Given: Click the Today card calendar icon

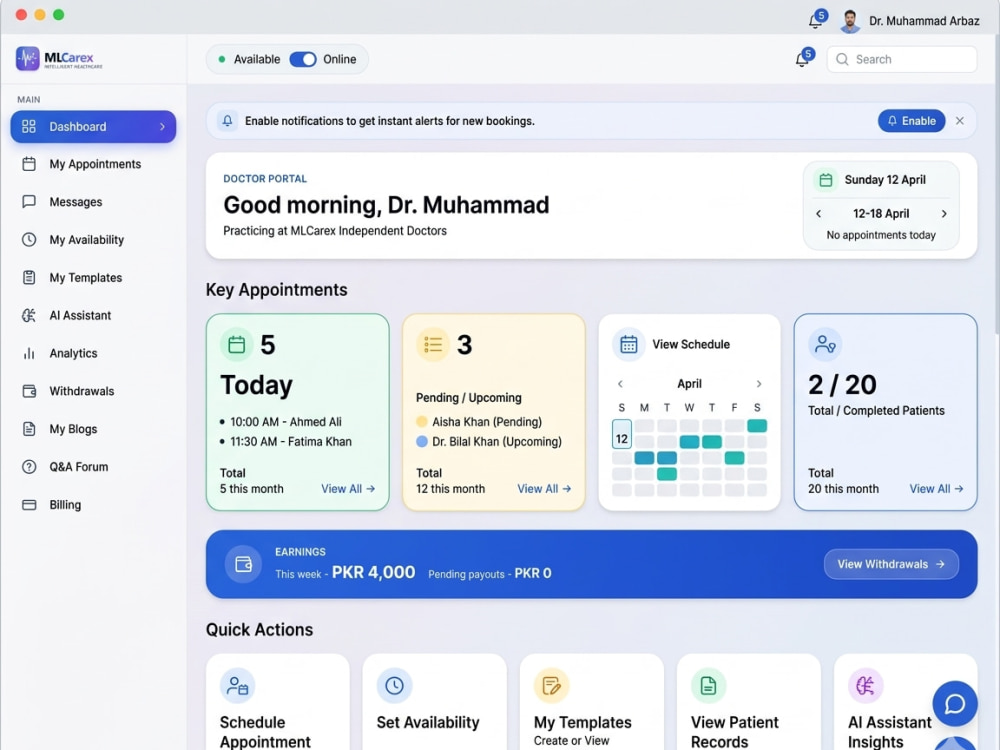Looking at the screenshot, I should pos(237,344).
